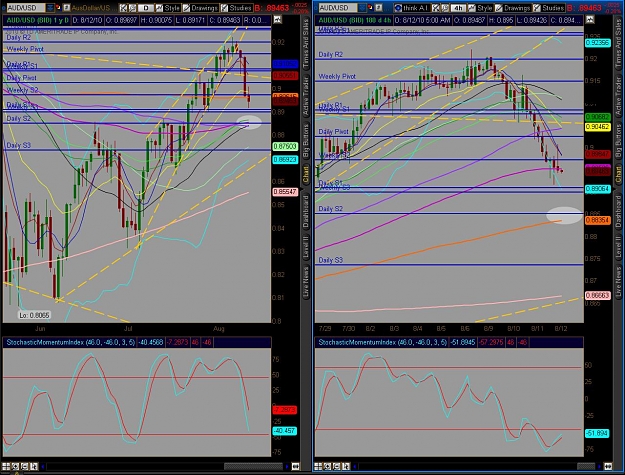
Task: Open Dashboard tab beside left chart
Action: pyautogui.click(x=306, y=211)
